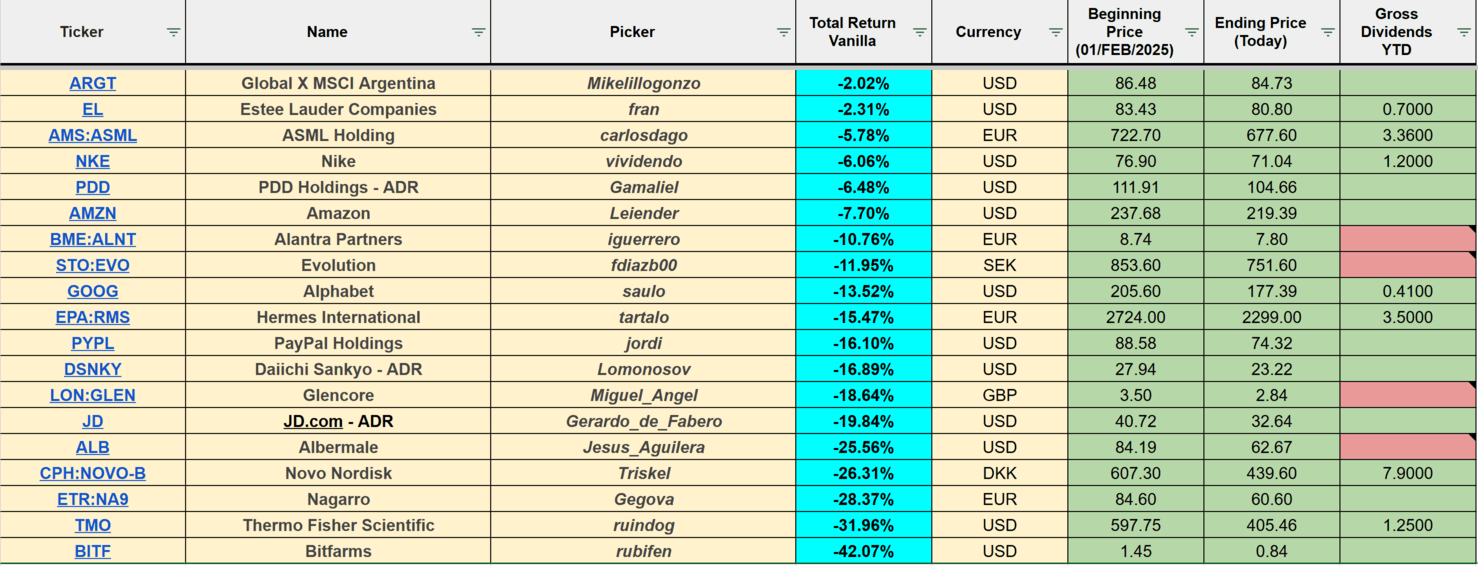Open the BITF ticker link
Viewport: 1478px width, 566px height.
93,551
